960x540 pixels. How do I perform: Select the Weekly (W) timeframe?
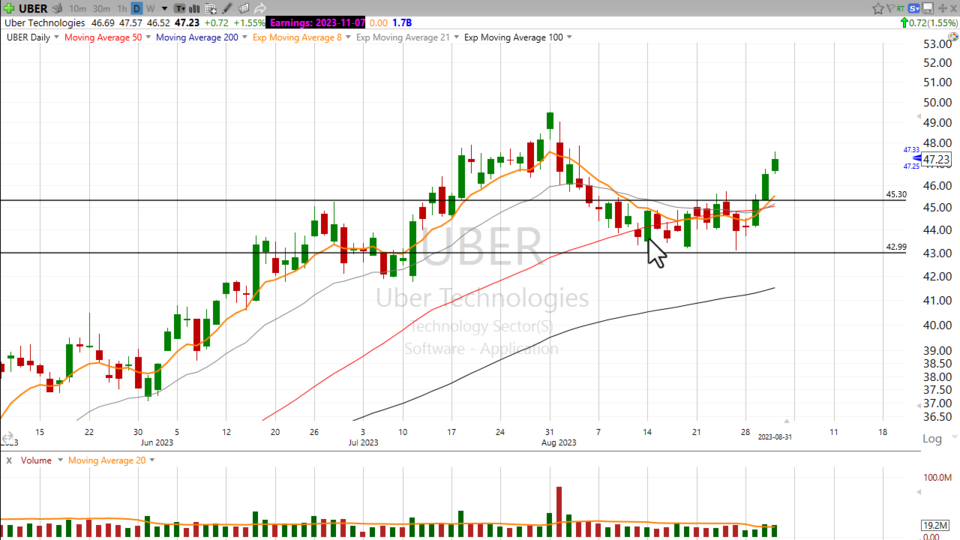pos(150,9)
